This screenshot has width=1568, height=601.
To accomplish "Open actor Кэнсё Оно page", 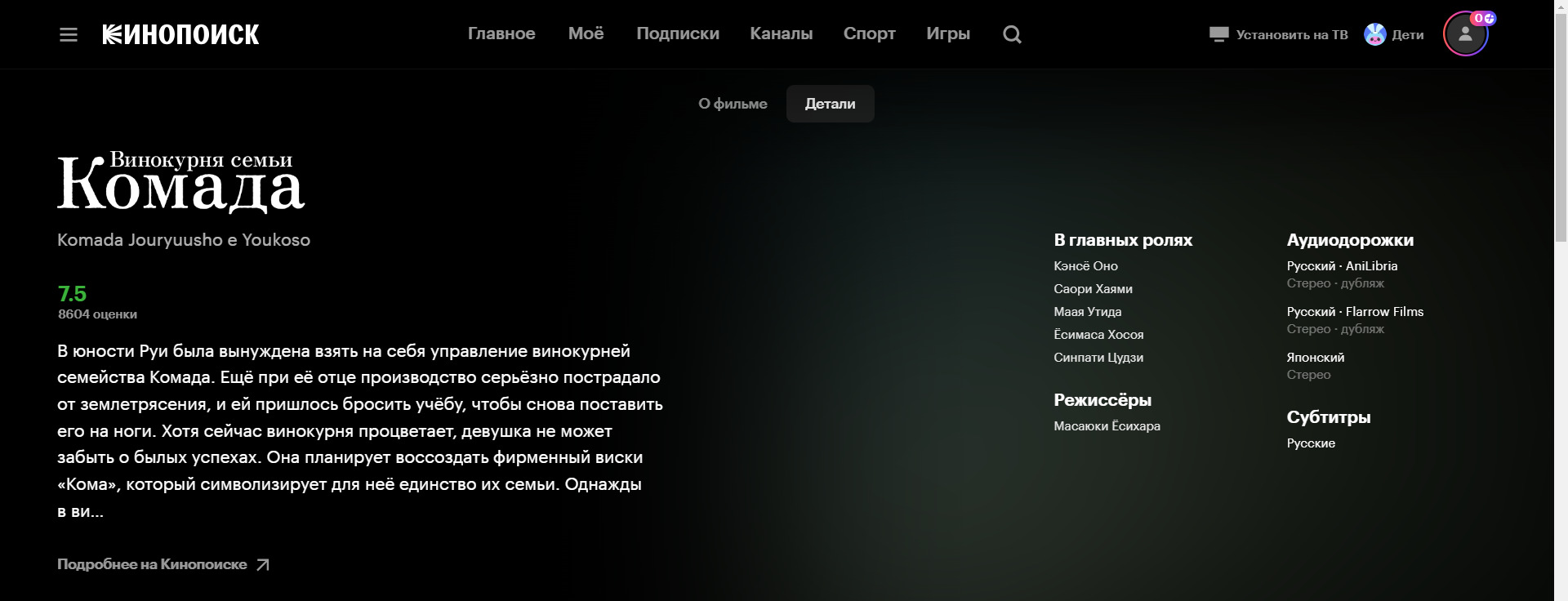I will pyautogui.click(x=1085, y=266).
